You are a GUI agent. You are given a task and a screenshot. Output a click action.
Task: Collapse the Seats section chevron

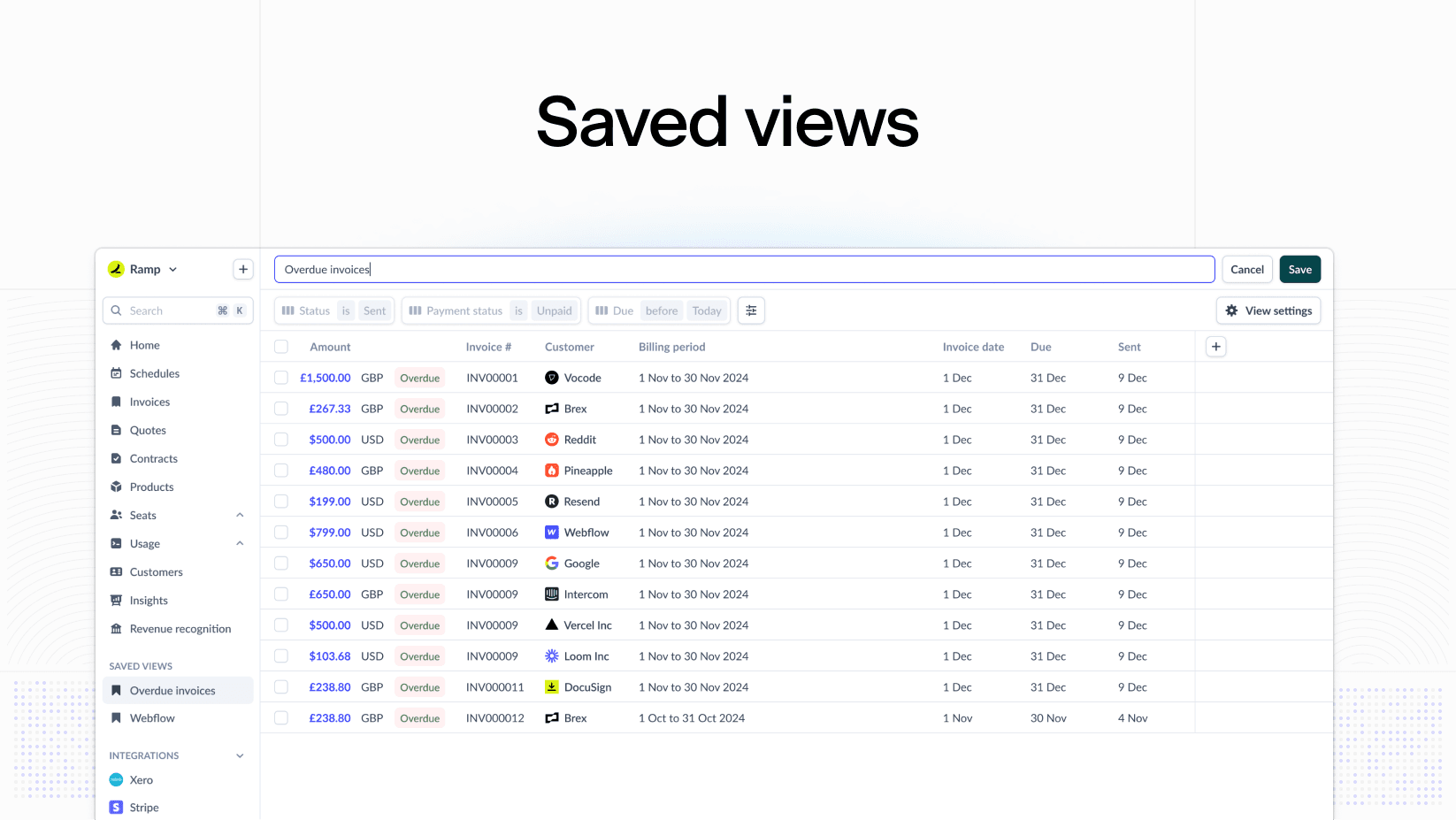coord(240,515)
